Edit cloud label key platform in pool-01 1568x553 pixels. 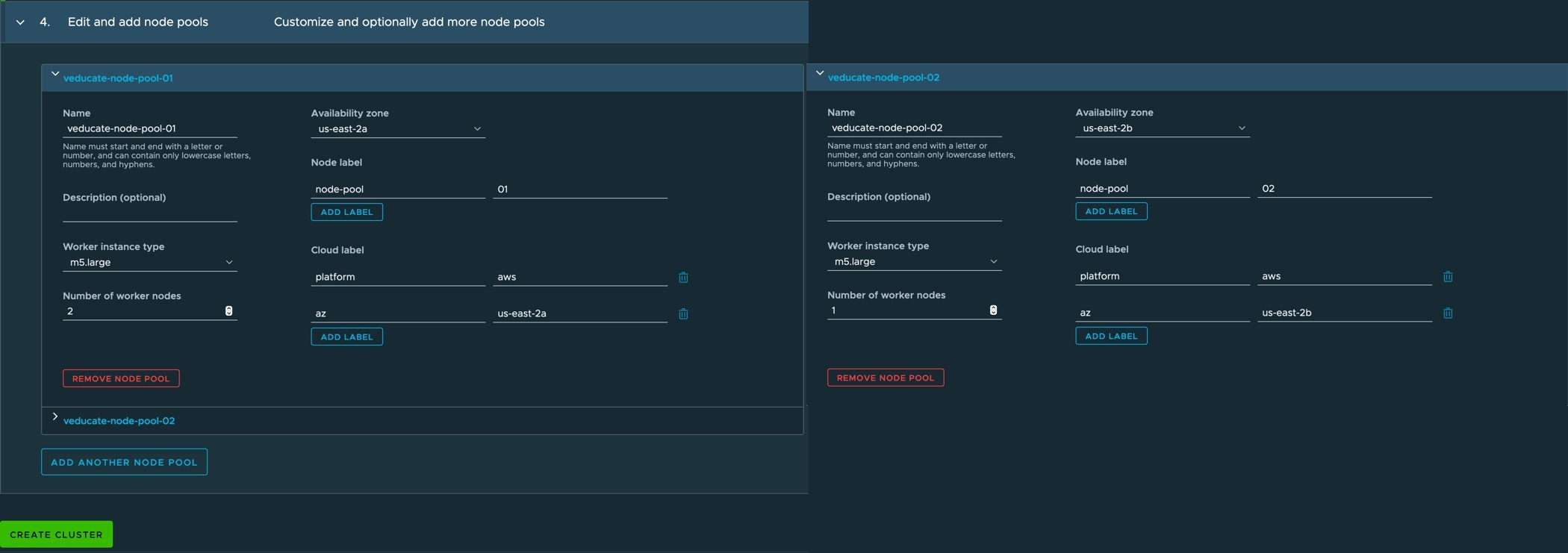(x=398, y=277)
